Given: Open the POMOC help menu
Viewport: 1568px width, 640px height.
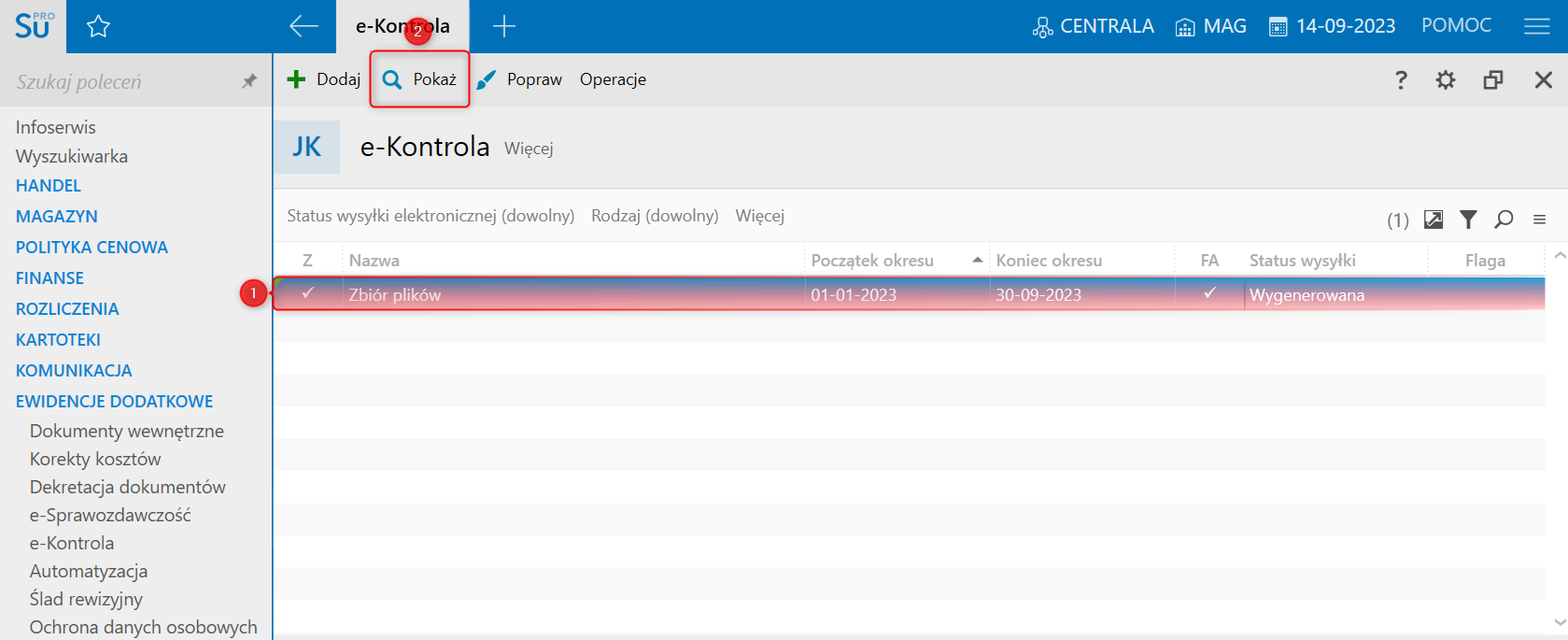Looking at the screenshot, I should (x=1456, y=25).
